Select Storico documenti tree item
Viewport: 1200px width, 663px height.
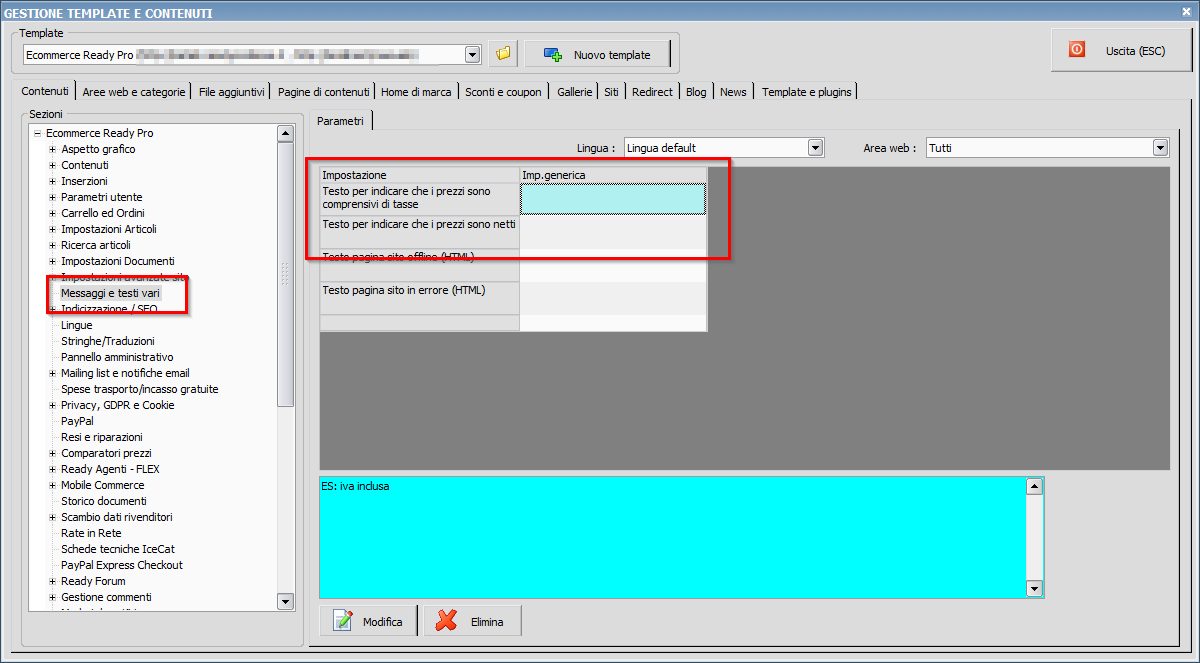pyautogui.click(x=103, y=501)
